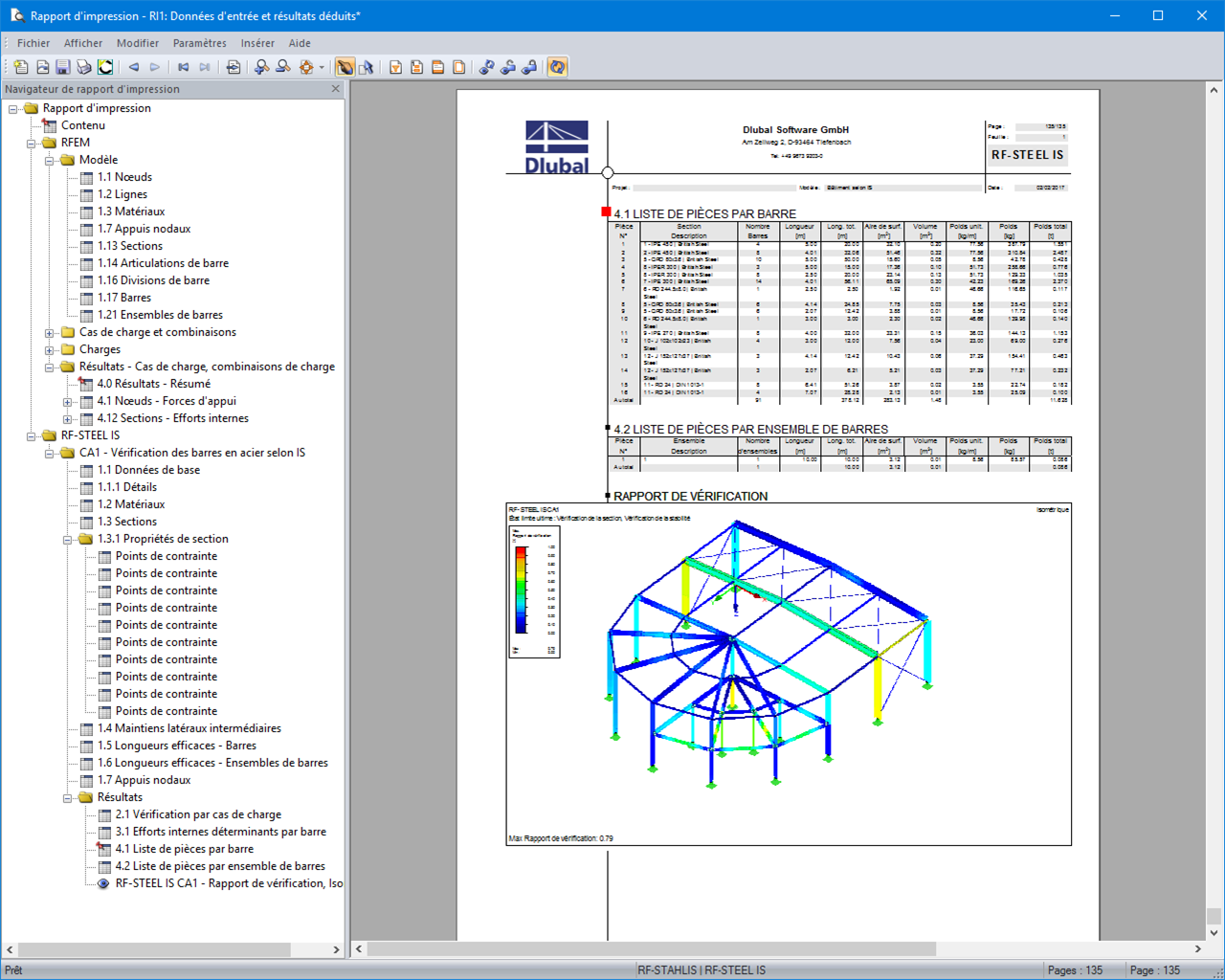The width and height of the screenshot is (1225, 980).
Task: Select 2.1 Vérification par cas de charge
Action: click(198, 814)
